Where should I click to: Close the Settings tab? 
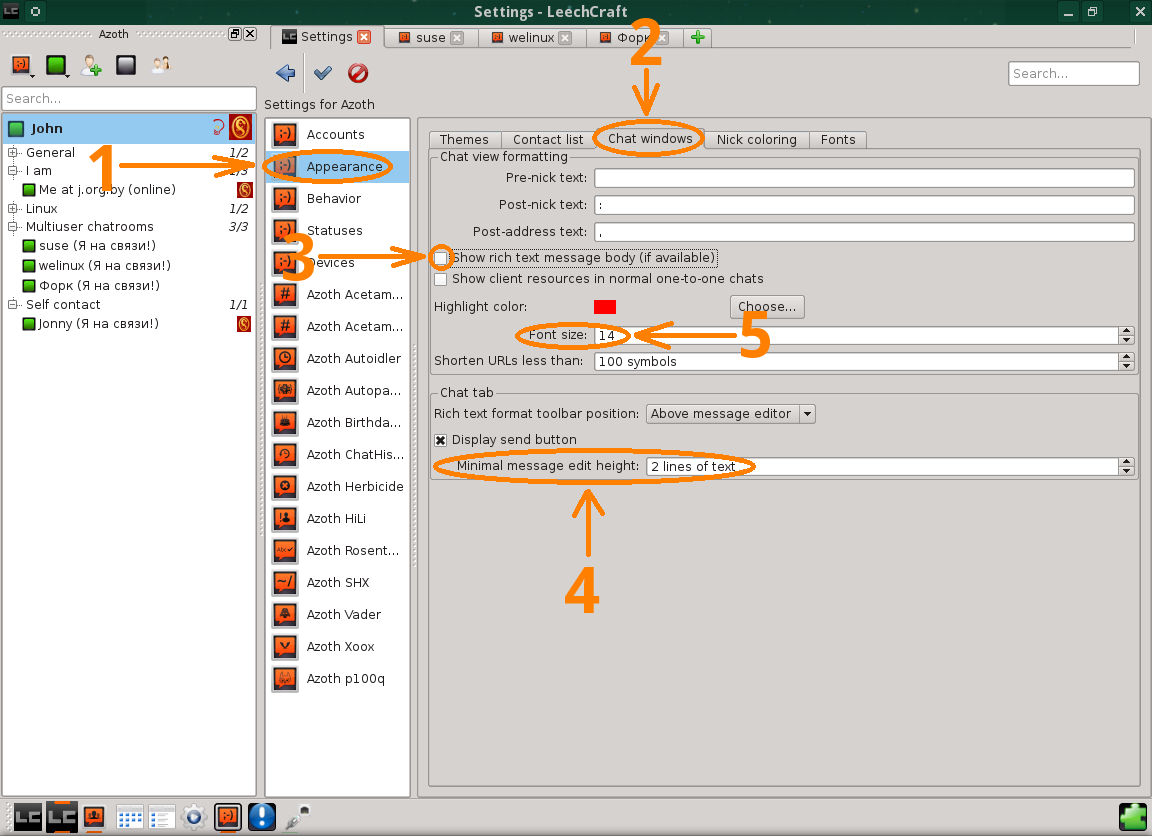(x=364, y=37)
